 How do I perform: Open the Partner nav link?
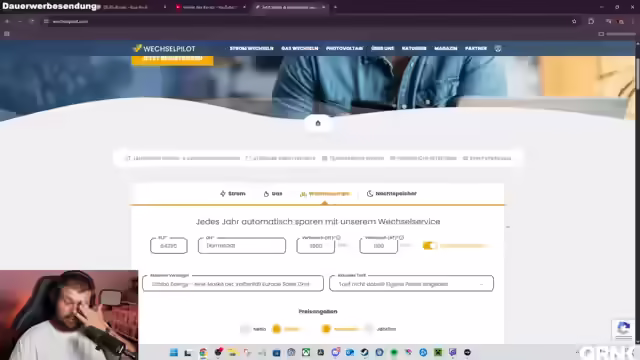tap(476, 49)
